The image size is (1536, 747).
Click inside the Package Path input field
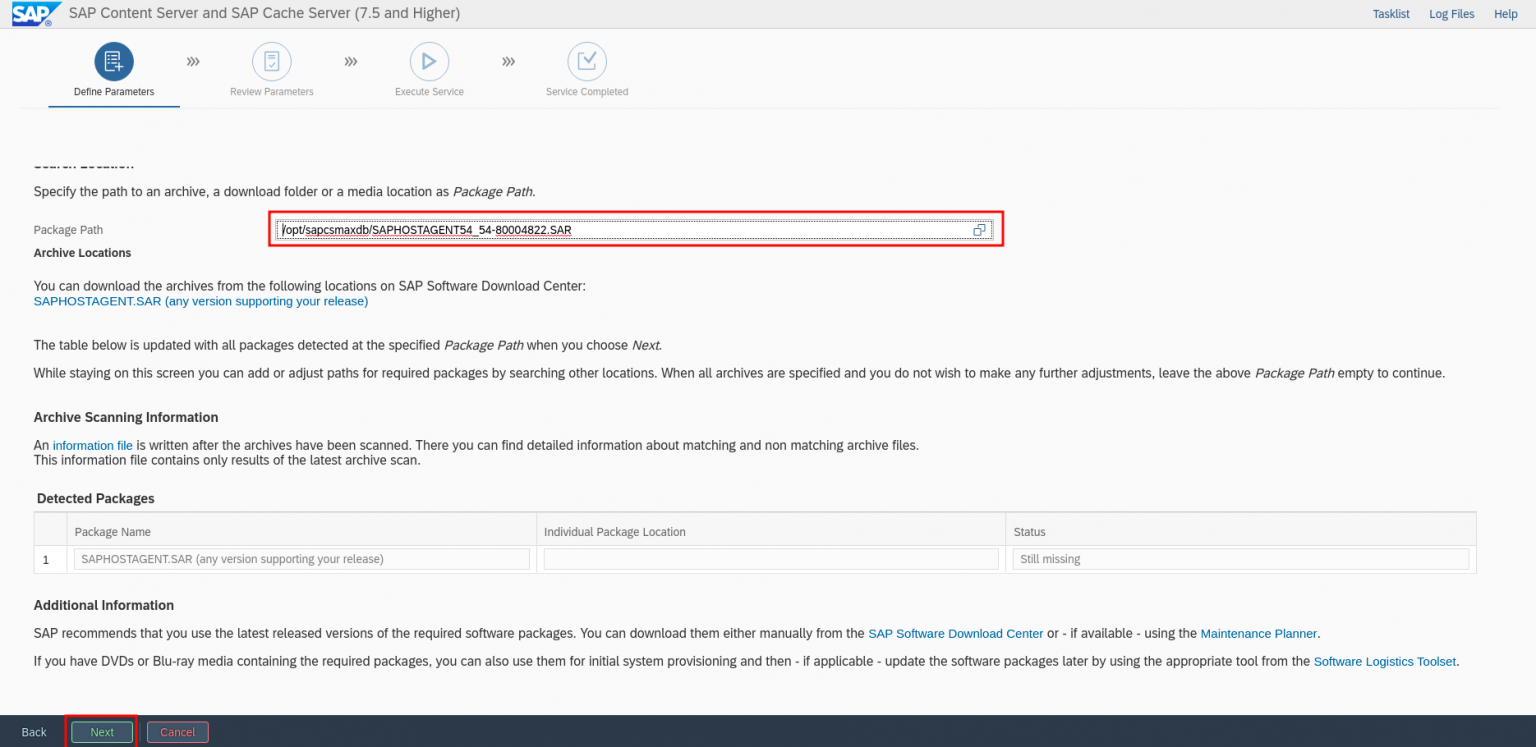pos(620,230)
